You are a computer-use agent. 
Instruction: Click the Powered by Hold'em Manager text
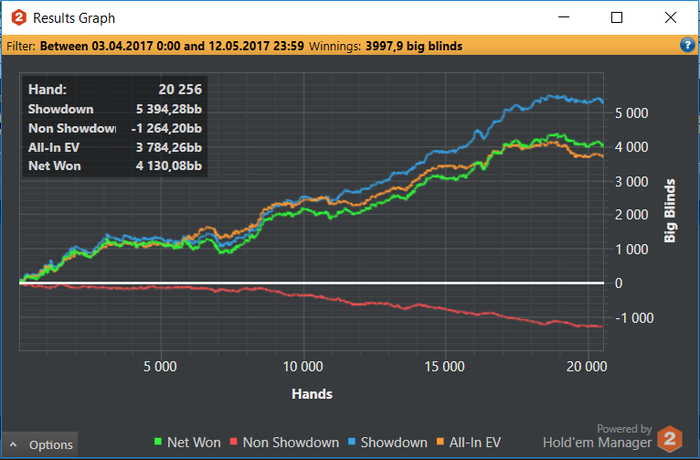(x=597, y=436)
